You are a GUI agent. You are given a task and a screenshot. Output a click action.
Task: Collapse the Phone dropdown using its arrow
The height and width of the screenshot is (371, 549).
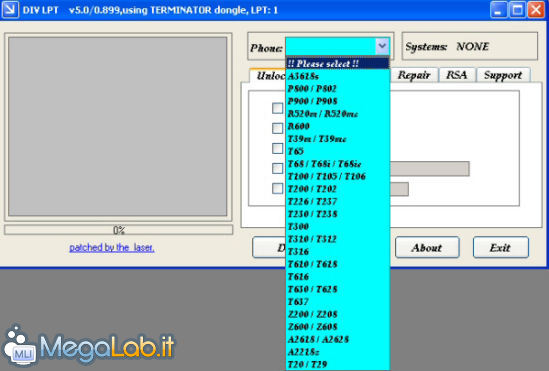pos(382,46)
